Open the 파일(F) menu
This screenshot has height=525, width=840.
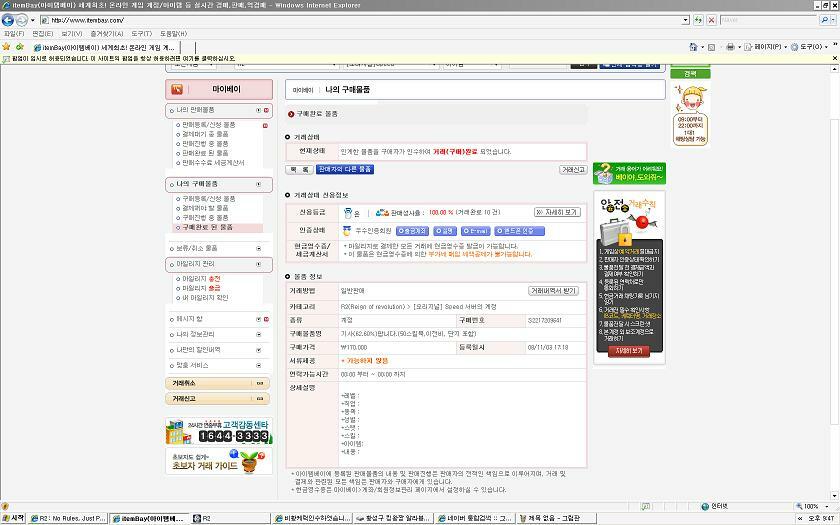tap(14, 33)
